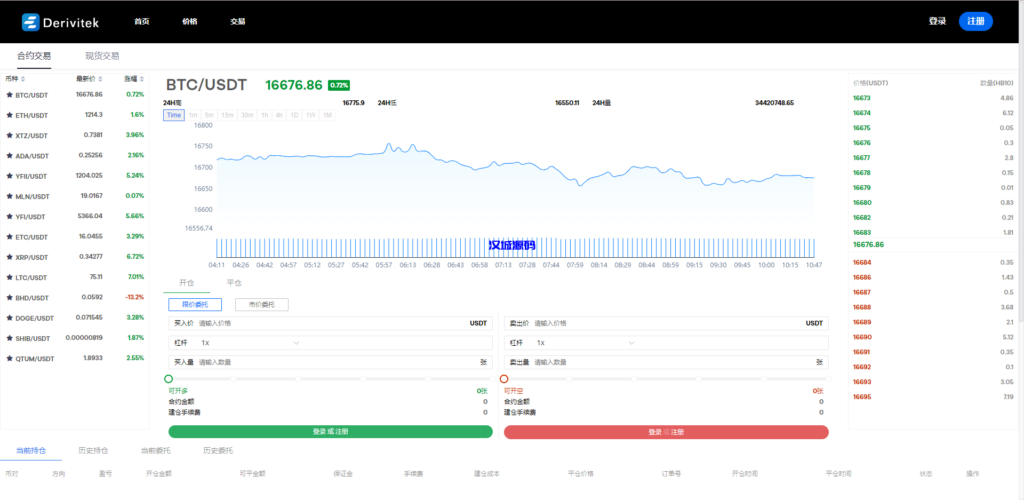Open the sell-side 杠杆 leverage dropdown
The height and width of the screenshot is (500, 1024).
(584, 342)
